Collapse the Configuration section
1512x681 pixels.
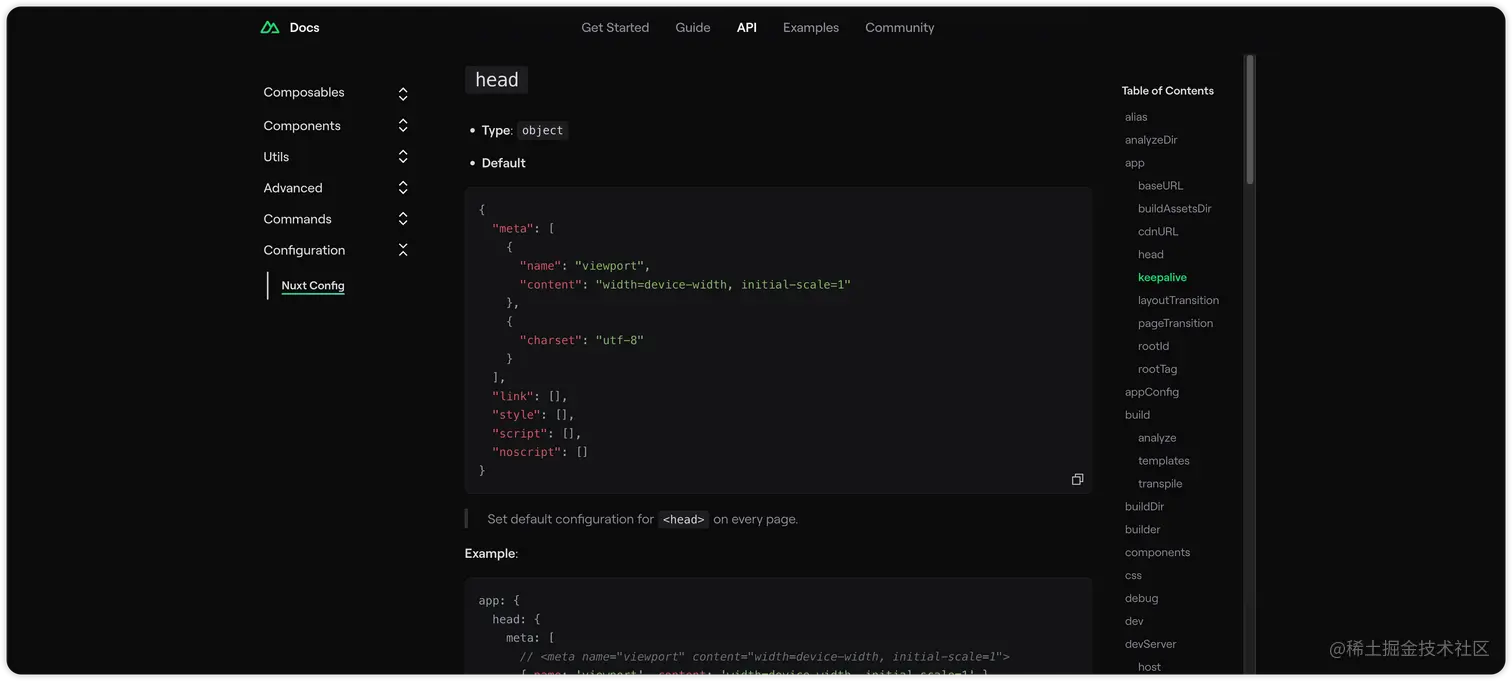403,250
